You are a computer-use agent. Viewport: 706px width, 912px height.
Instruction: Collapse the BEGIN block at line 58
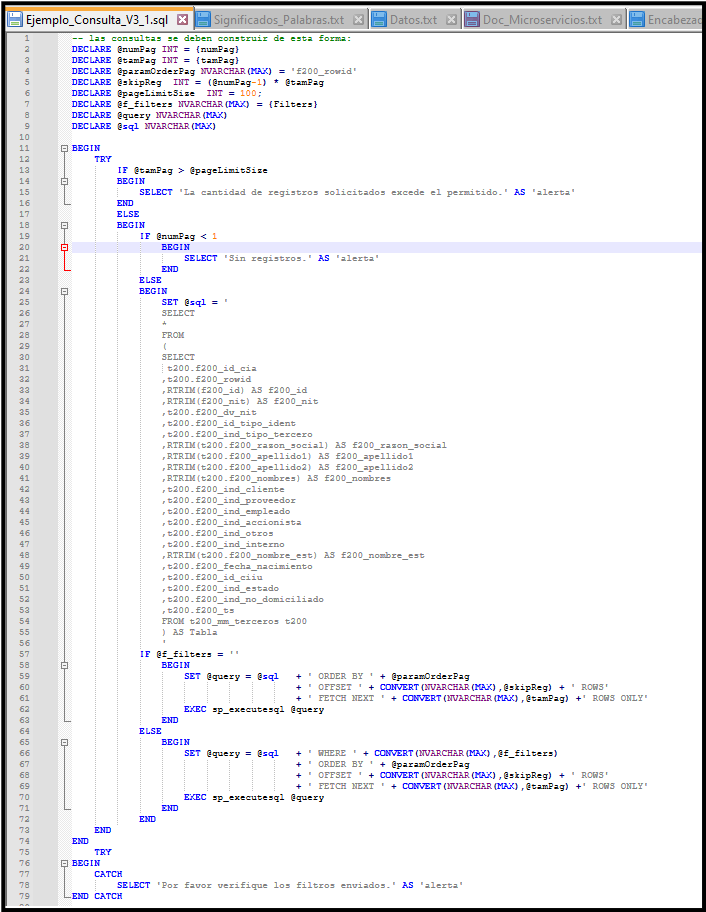65,665
